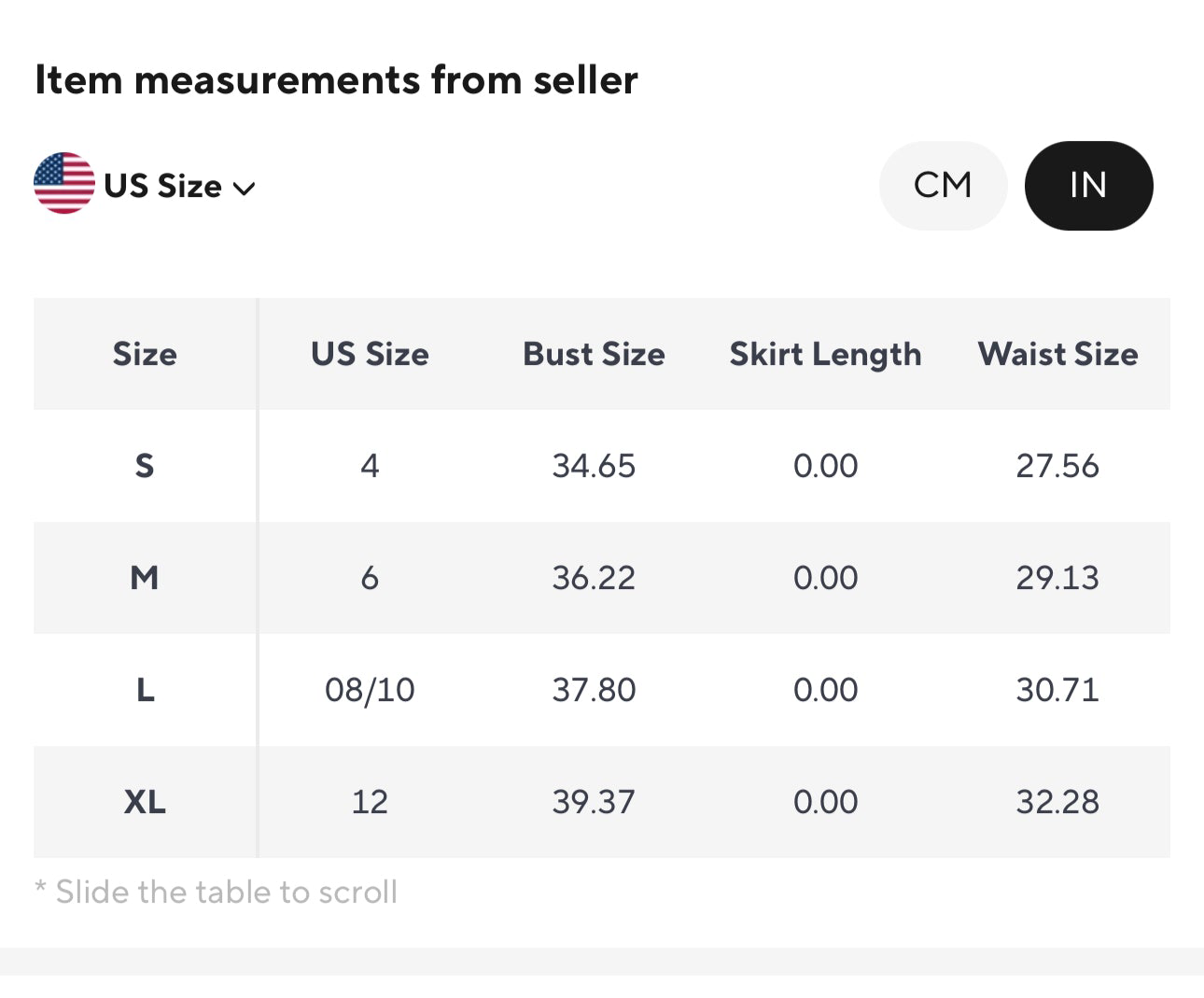Click the Bust Size column header
This screenshot has height=998, width=1204.
click(594, 355)
